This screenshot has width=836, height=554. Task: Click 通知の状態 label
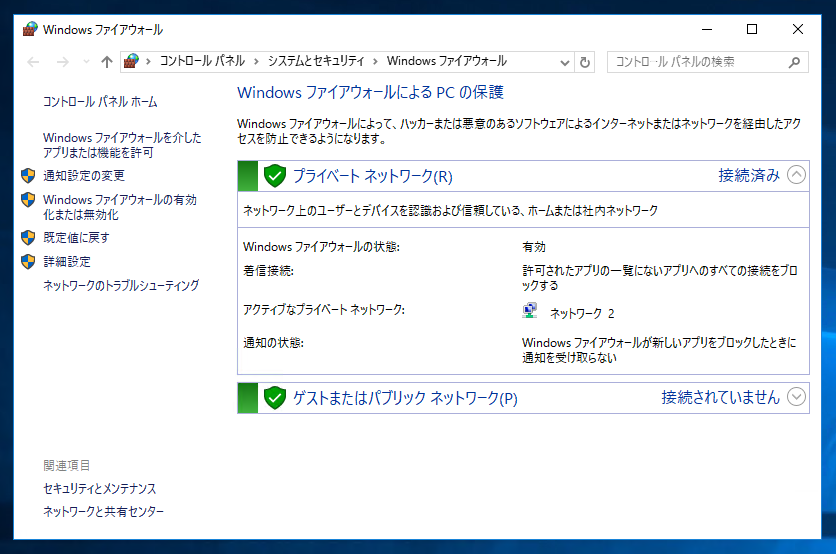click(x=274, y=343)
